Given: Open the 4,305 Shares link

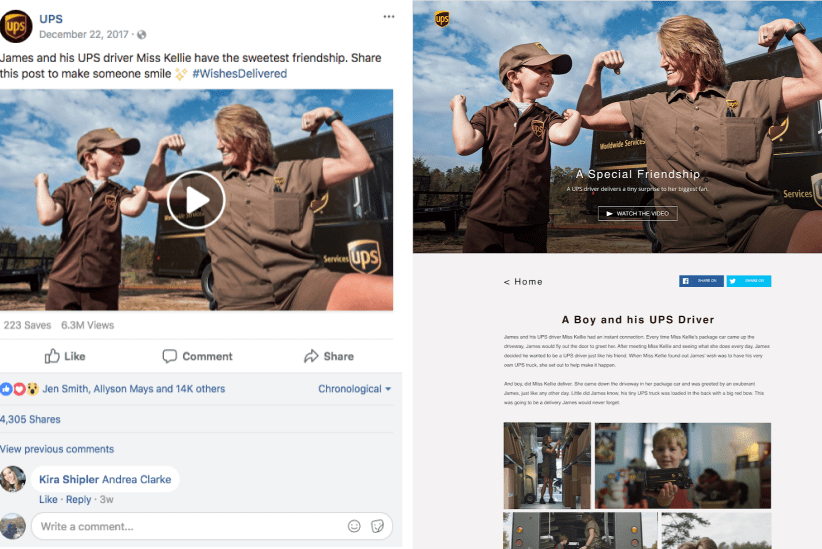Looking at the screenshot, I should pyautogui.click(x=30, y=419).
